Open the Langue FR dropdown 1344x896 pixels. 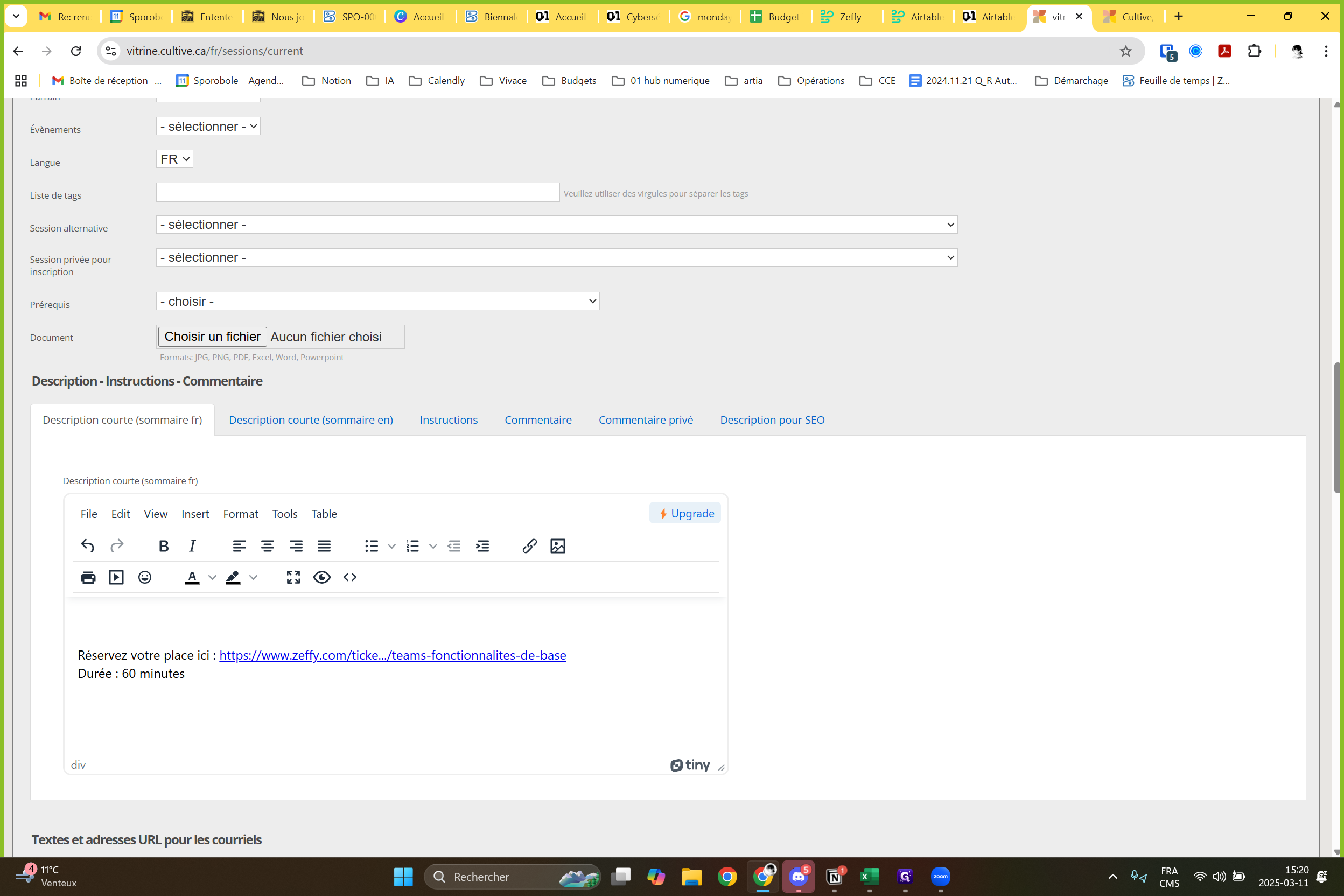click(174, 159)
